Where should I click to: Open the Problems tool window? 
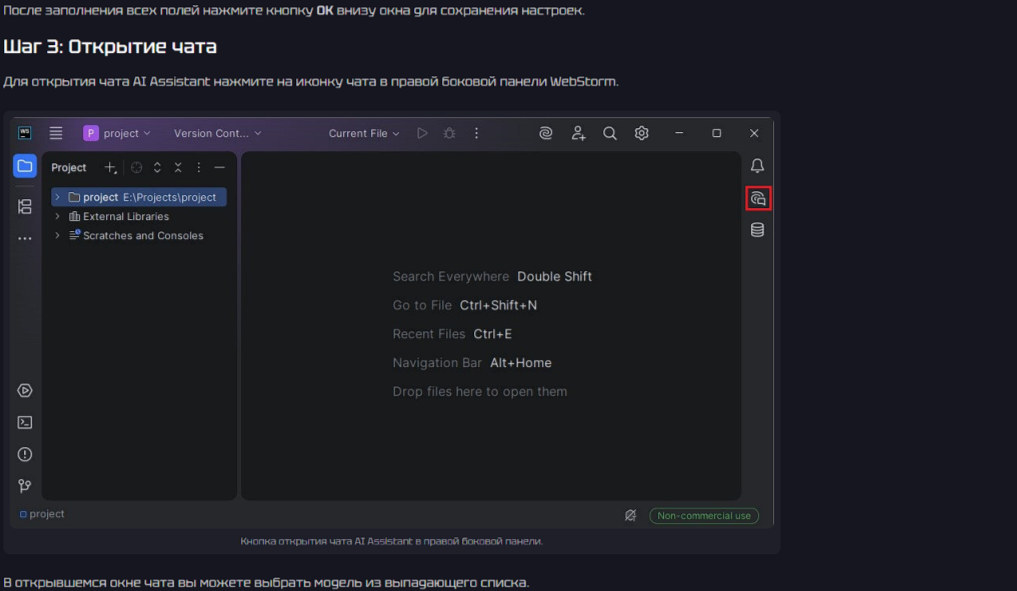(25, 454)
